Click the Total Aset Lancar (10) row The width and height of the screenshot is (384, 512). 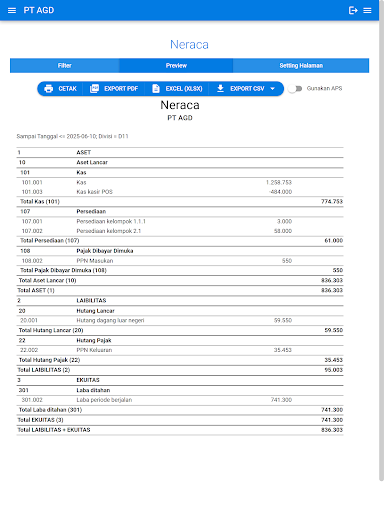pyautogui.click(x=180, y=280)
